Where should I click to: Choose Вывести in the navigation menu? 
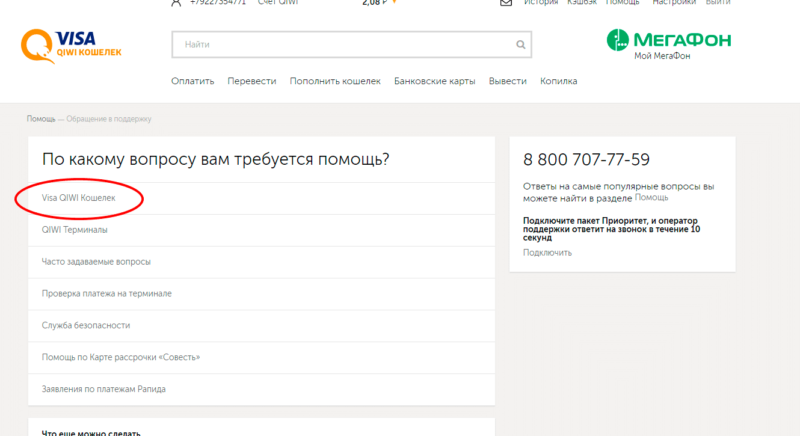508,81
